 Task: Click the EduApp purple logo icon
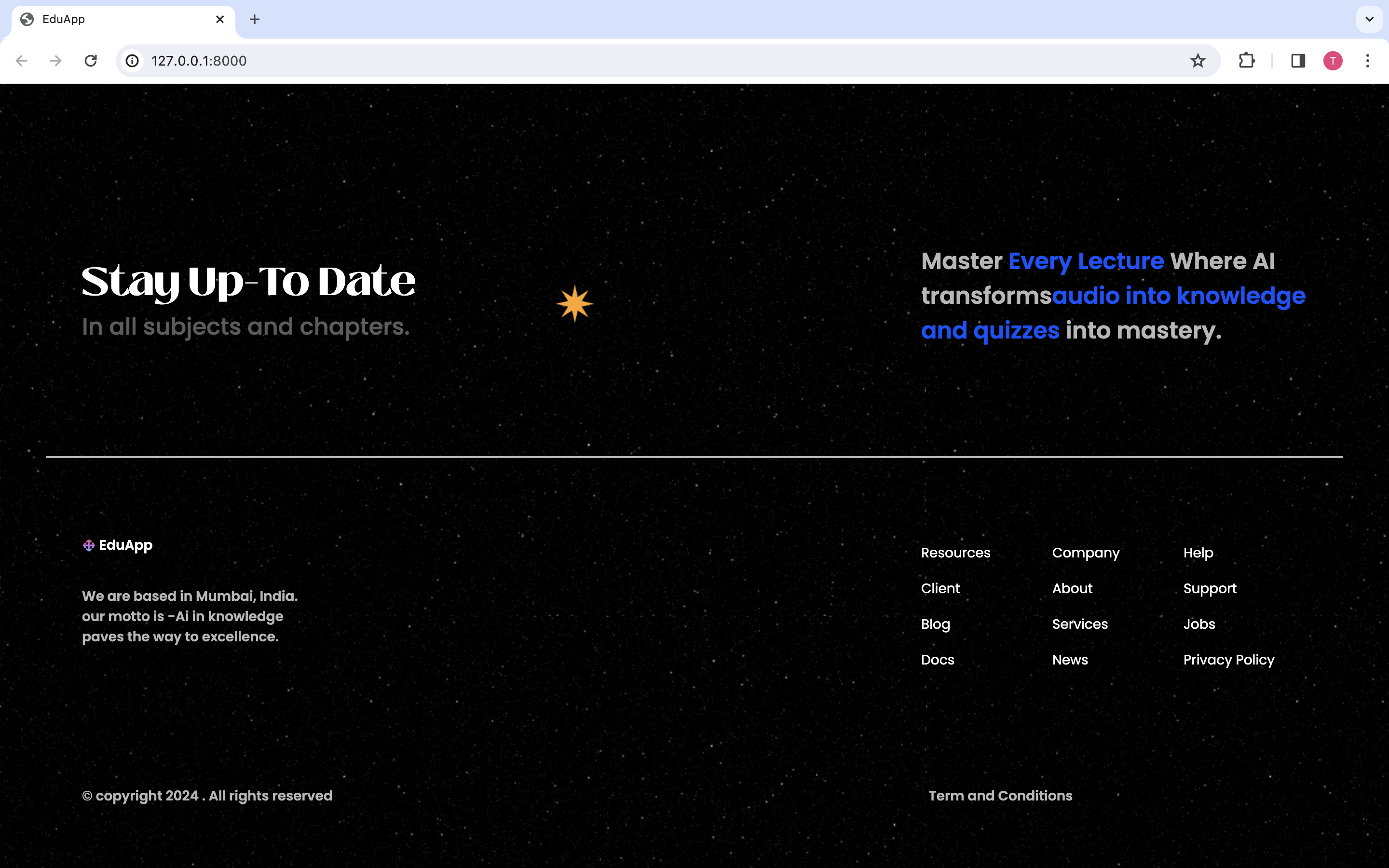coord(88,545)
